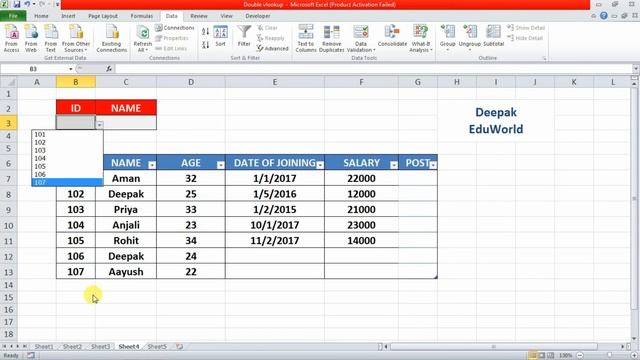Image resolution: width=640 pixels, height=360 pixels.
Task: Click the Select All corner button
Action: click(x=9, y=82)
